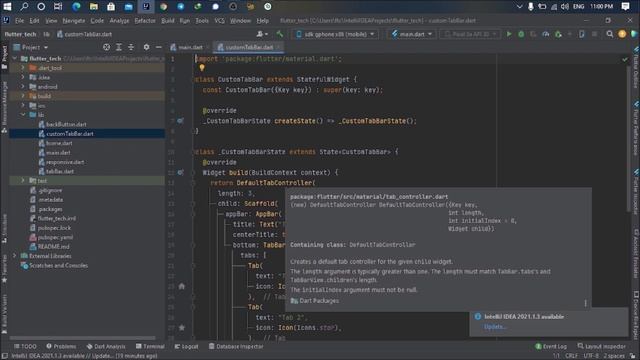The height and width of the screenshot is (360, 640).
Task: Click the three-dots menu in documentation popup
Action: [x=585, y=303]
